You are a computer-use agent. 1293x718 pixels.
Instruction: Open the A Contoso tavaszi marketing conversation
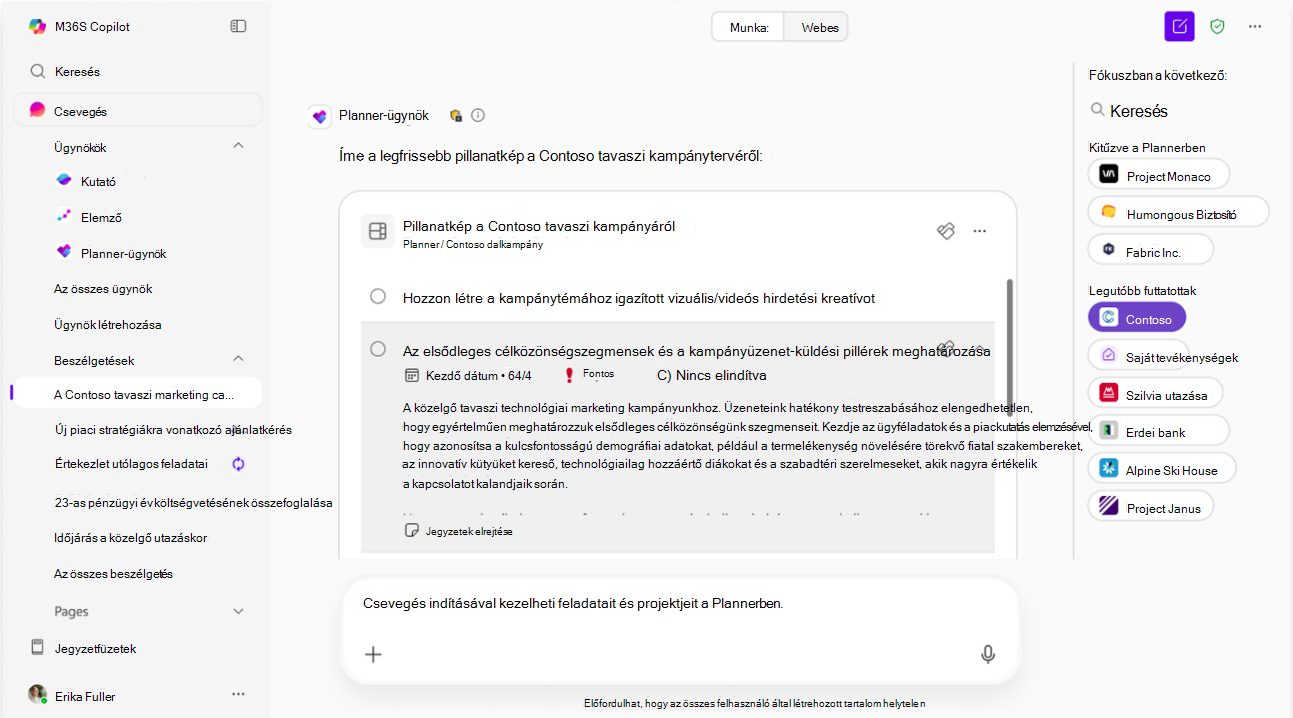pos(137,394)
